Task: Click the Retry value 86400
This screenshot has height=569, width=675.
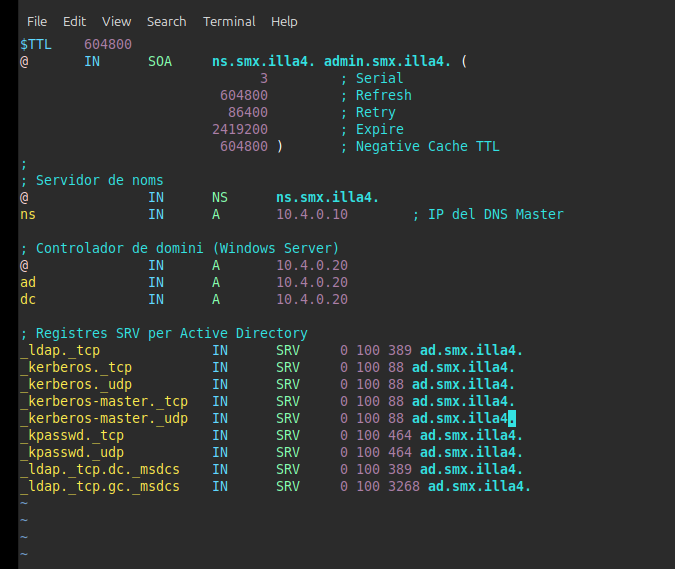Action: click(x=248, y=113)
